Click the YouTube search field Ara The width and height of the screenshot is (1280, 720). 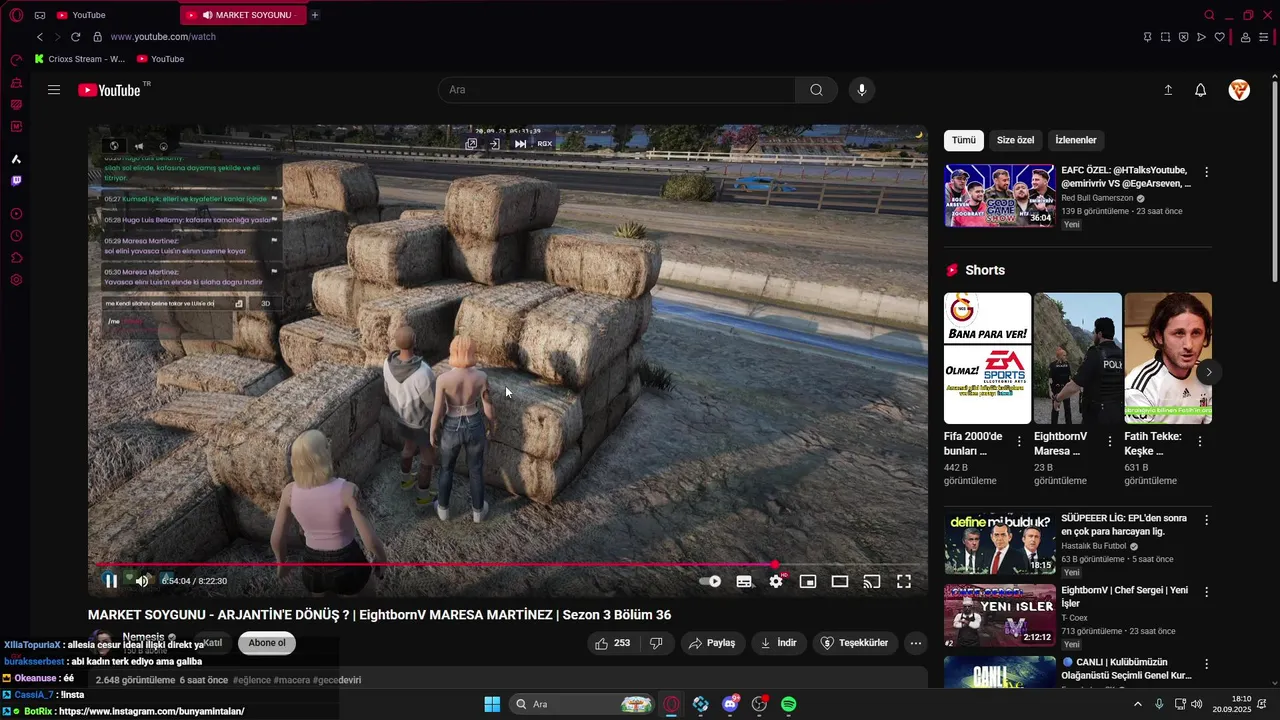[x=617, y=90]
